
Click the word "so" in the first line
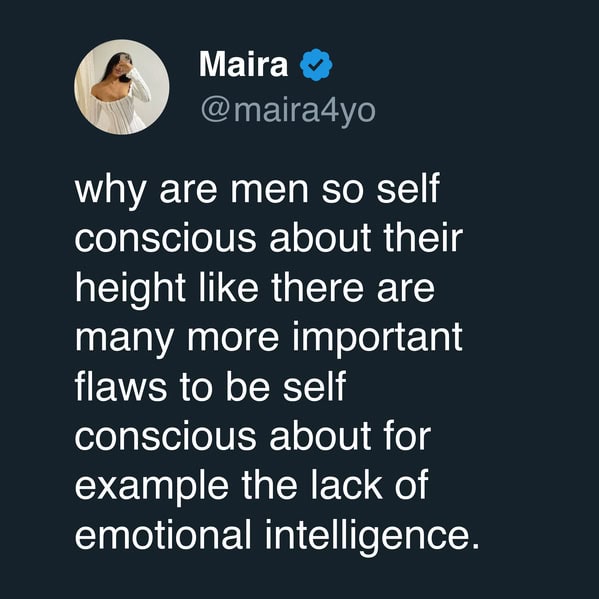[x=342, y=191]
